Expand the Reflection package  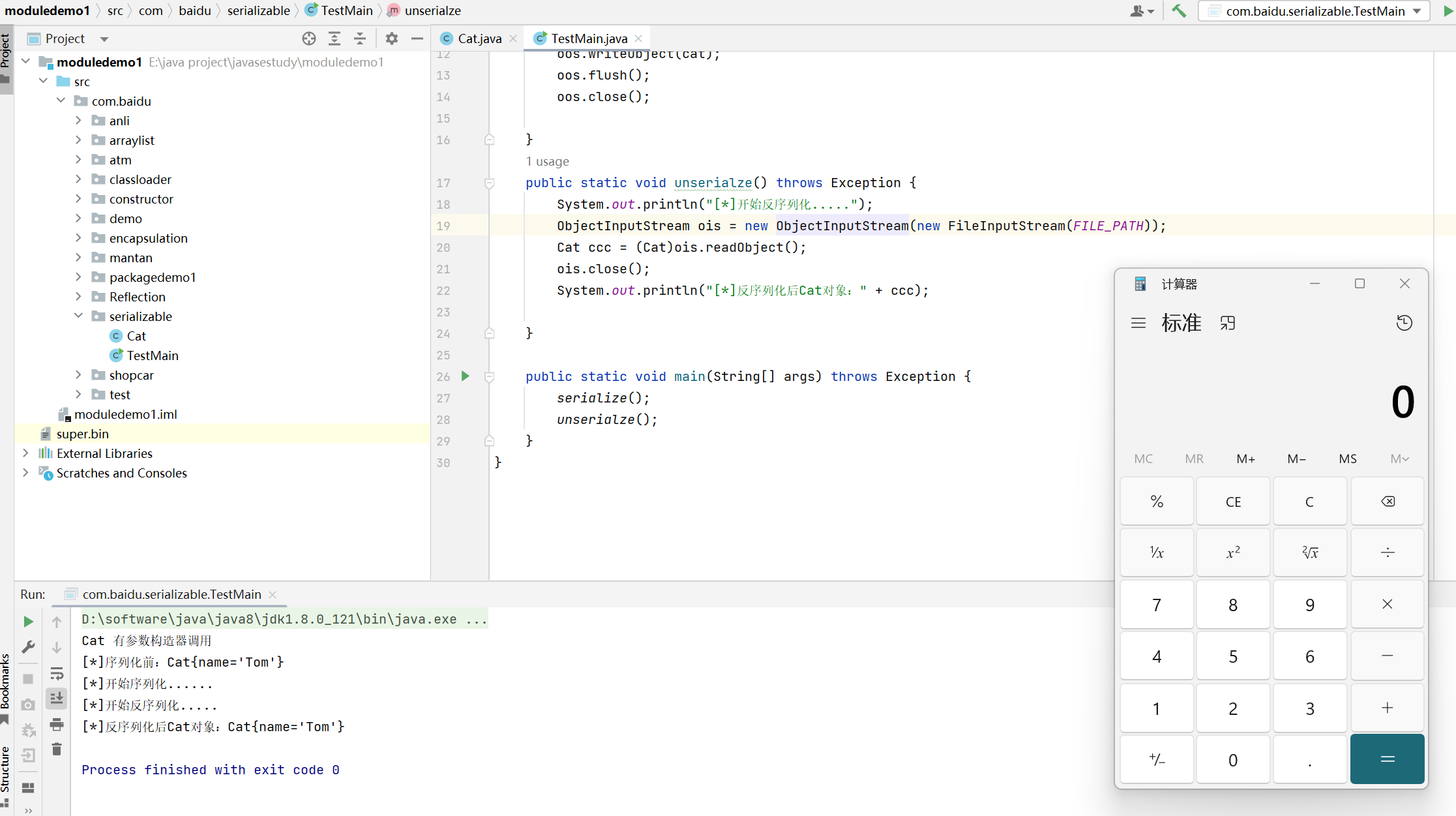pyautogui.click(x=79, y=296)
